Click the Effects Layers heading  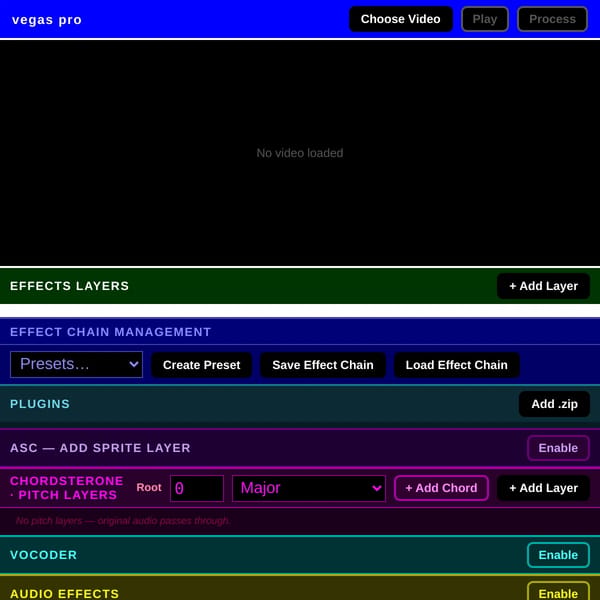pos(70,286)
